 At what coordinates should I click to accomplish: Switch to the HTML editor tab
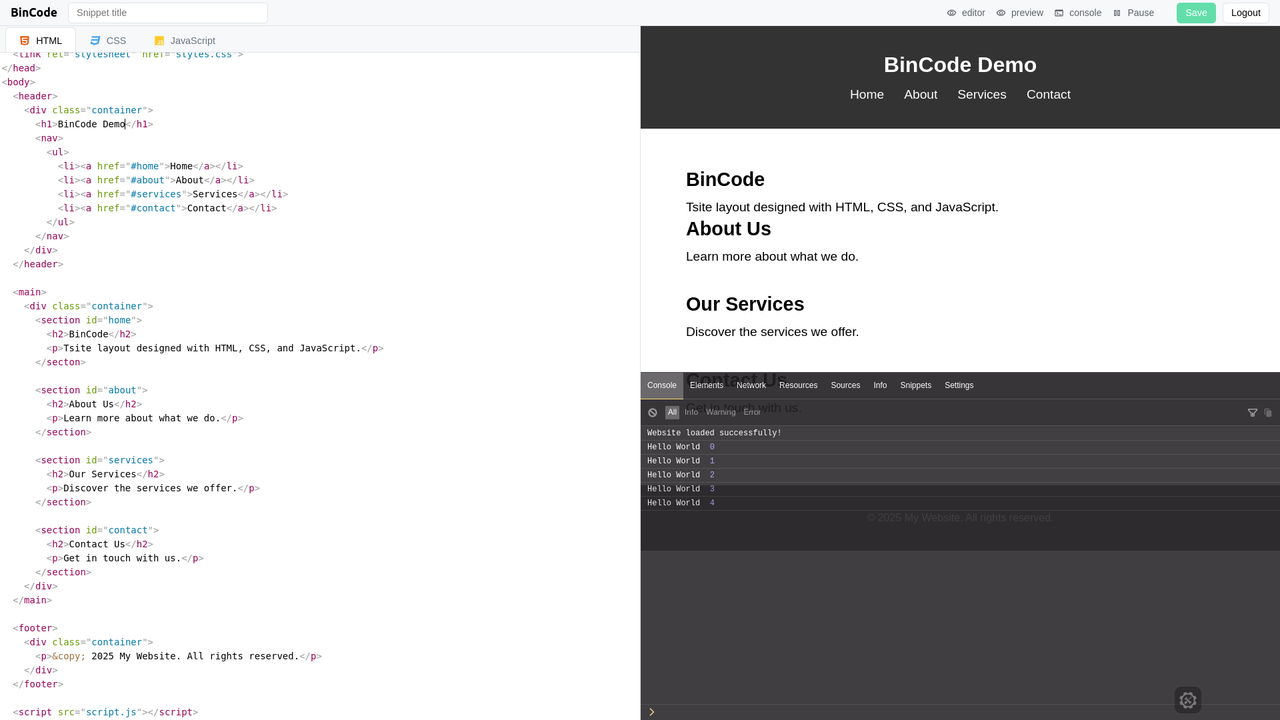pyautogui.click(x=41, y=40)
